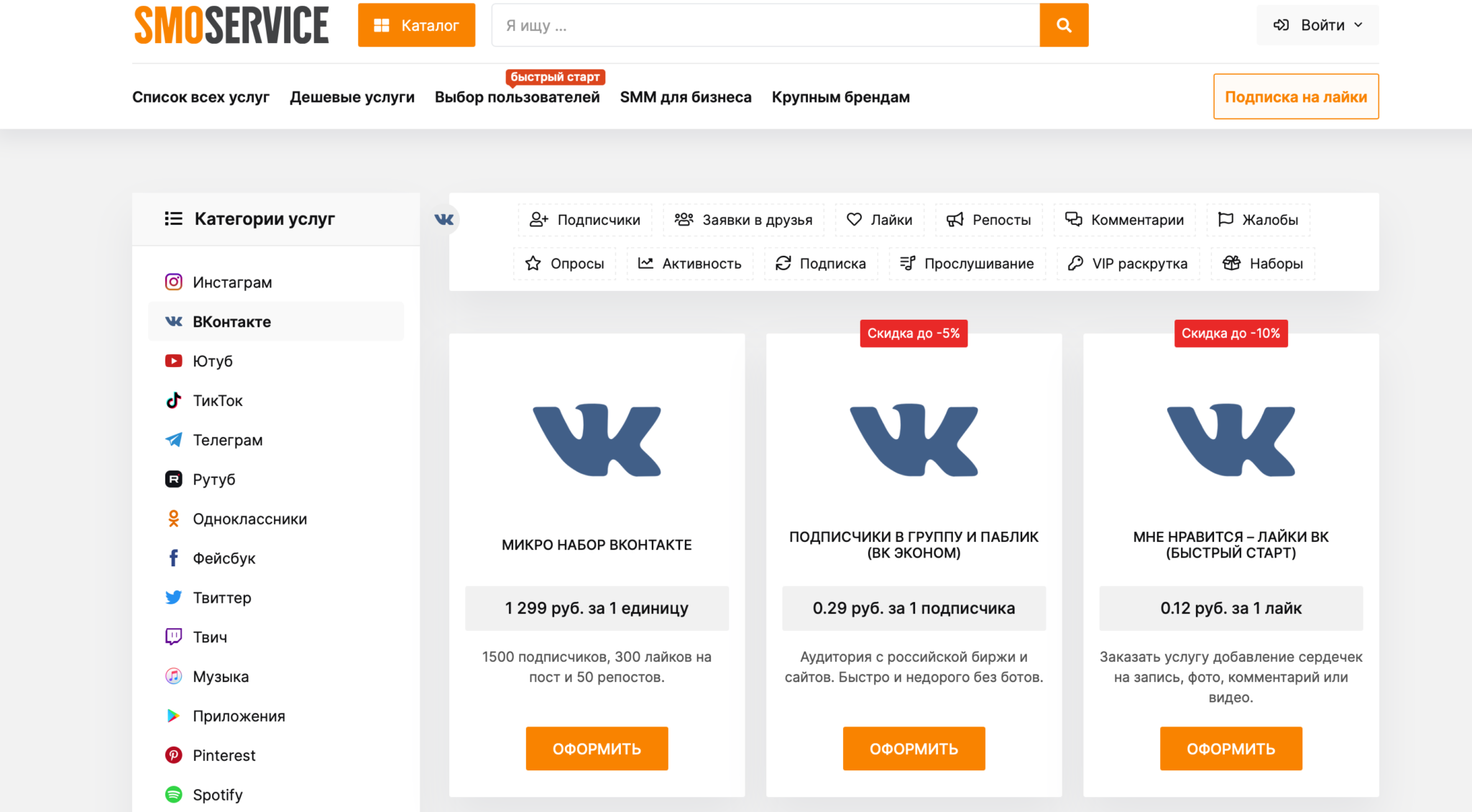
Task: Click VK logo on Подписчики в группу card
Action: [x=914, y=440]
